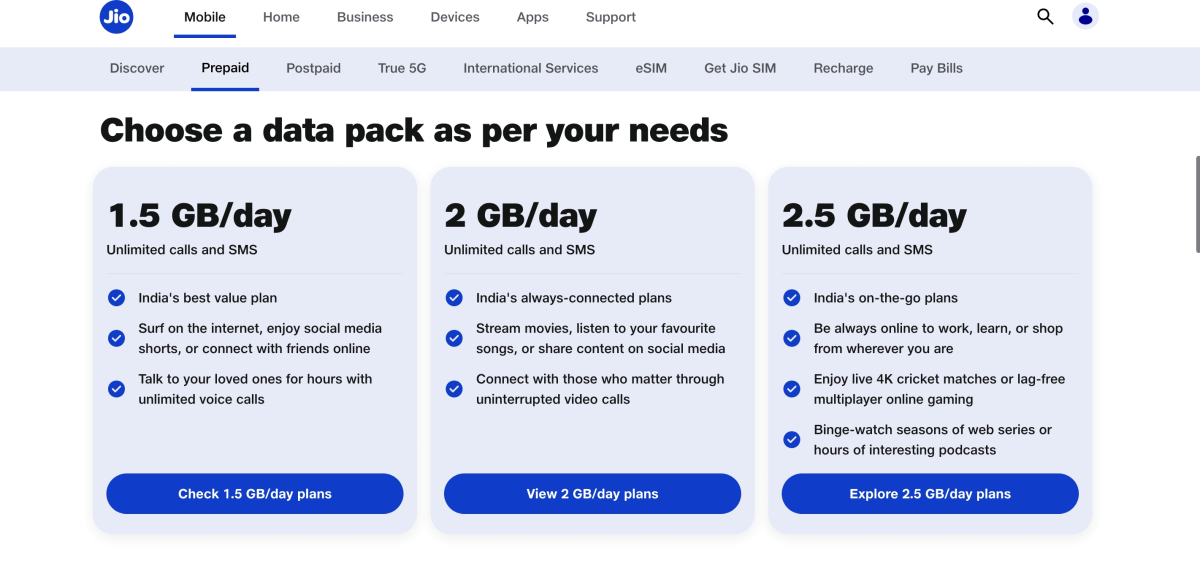1200x571 pixels.
Task: Go to the eSIM tab
Action: (651, 68)
